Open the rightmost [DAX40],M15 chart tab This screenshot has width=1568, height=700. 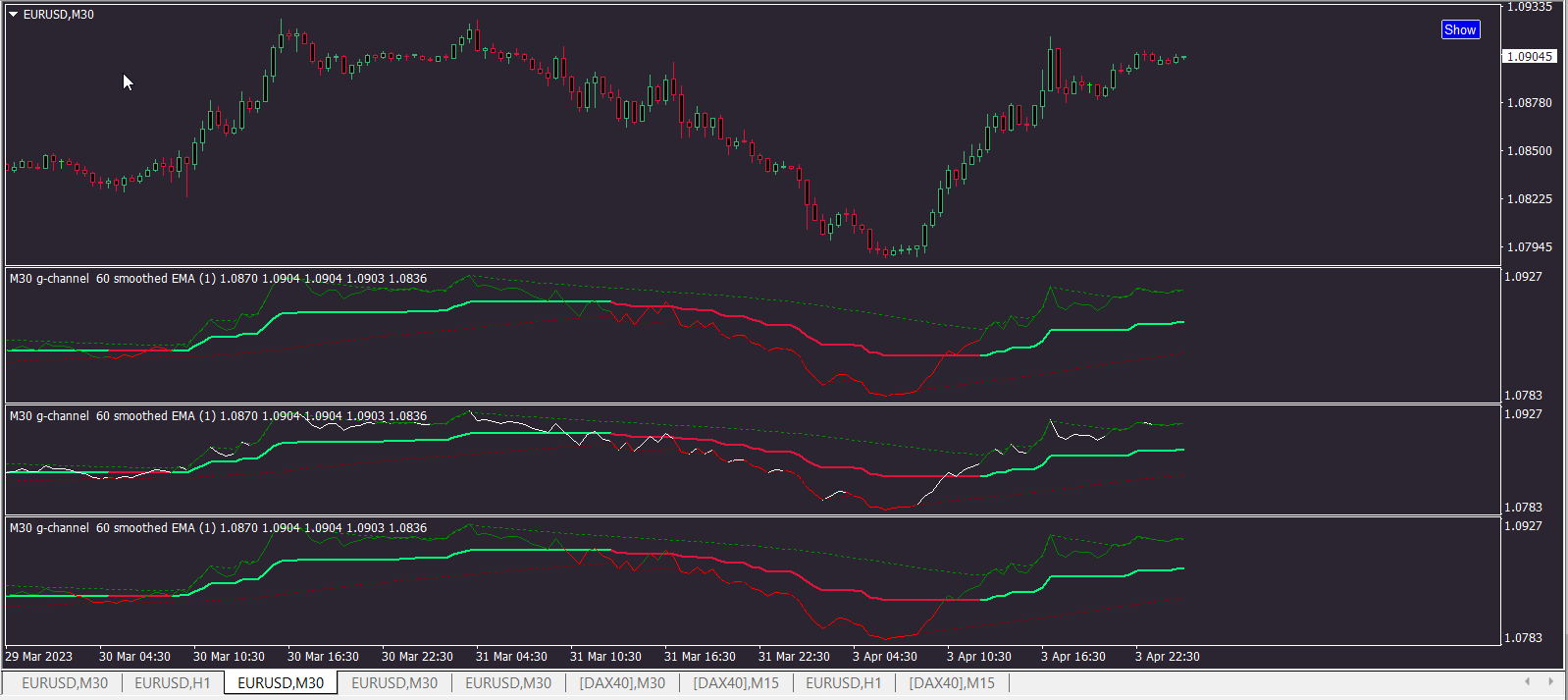click(952, 682)
